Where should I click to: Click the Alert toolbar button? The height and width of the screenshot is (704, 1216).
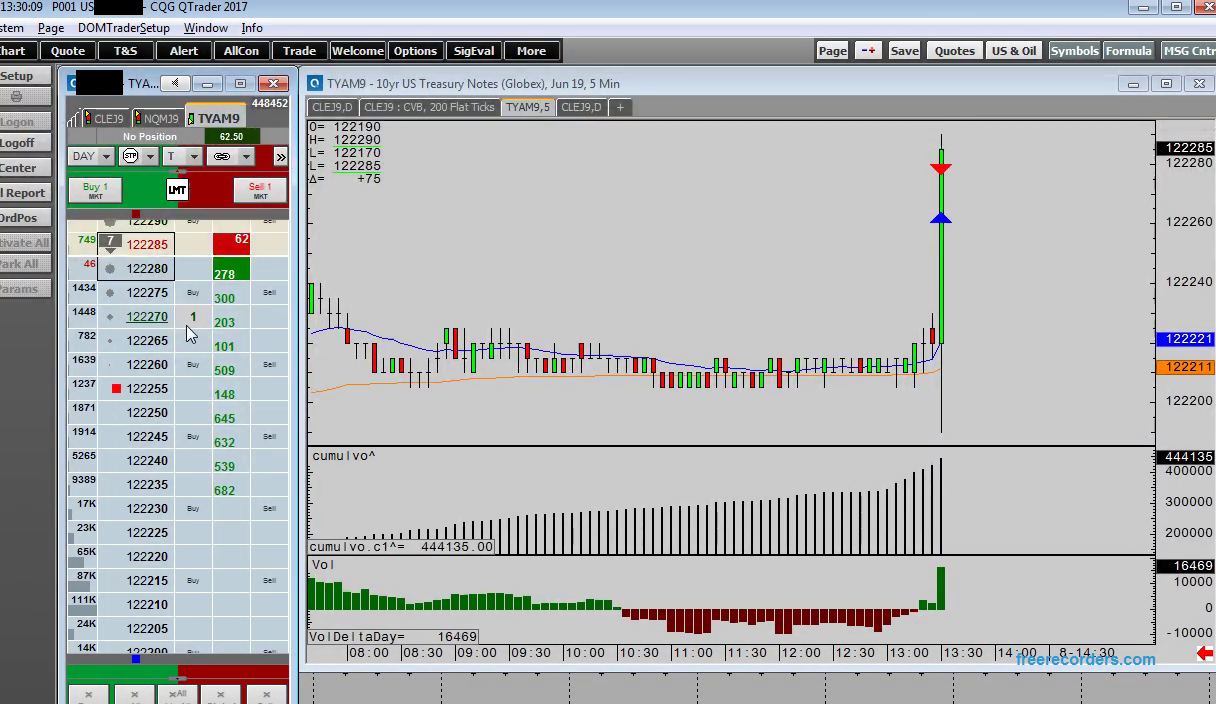(x=183, y=51)
